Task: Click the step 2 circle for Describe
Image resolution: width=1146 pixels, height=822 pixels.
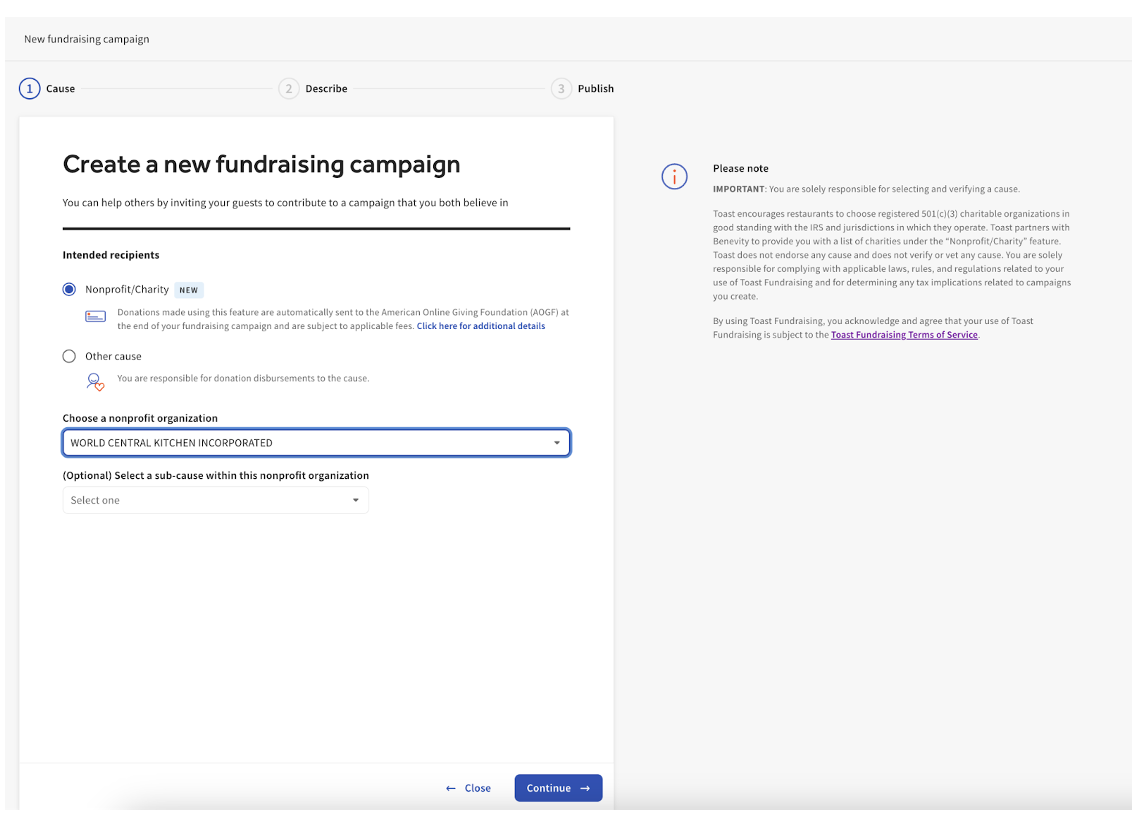Action: pos(289,89)
